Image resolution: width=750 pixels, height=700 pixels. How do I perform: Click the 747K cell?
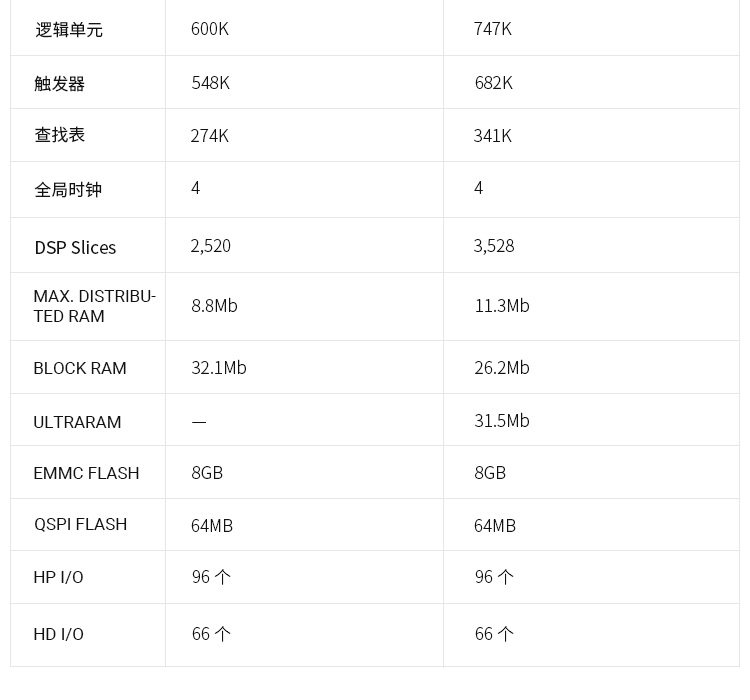[493, 29]
